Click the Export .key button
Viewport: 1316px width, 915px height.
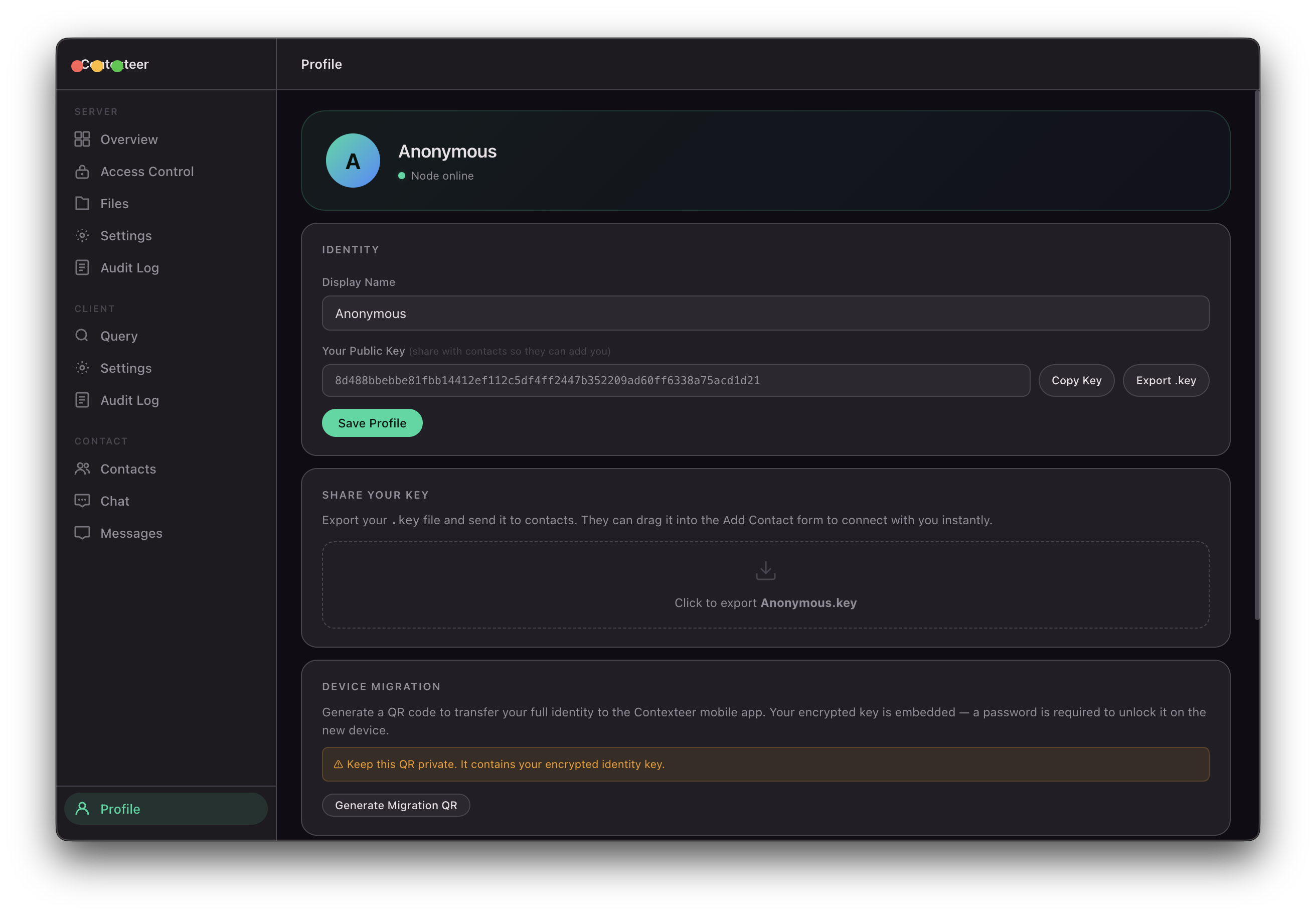click(x=1165, y=381)
